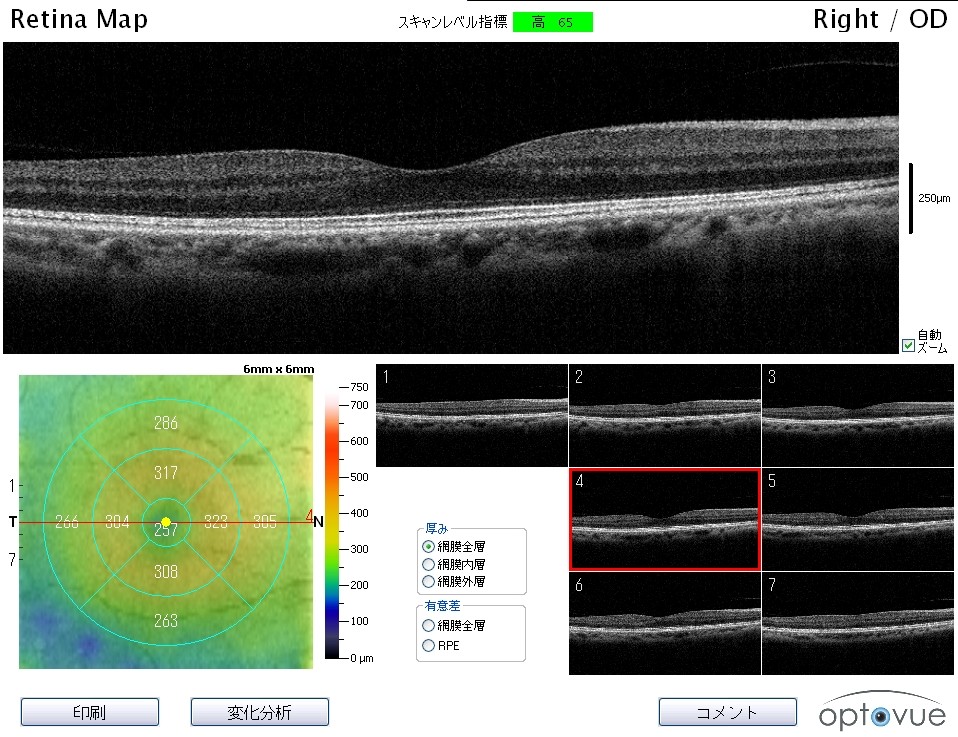Click the Optovue logo
The height and width of the screenshot is (737, 958).
[881, 711]
